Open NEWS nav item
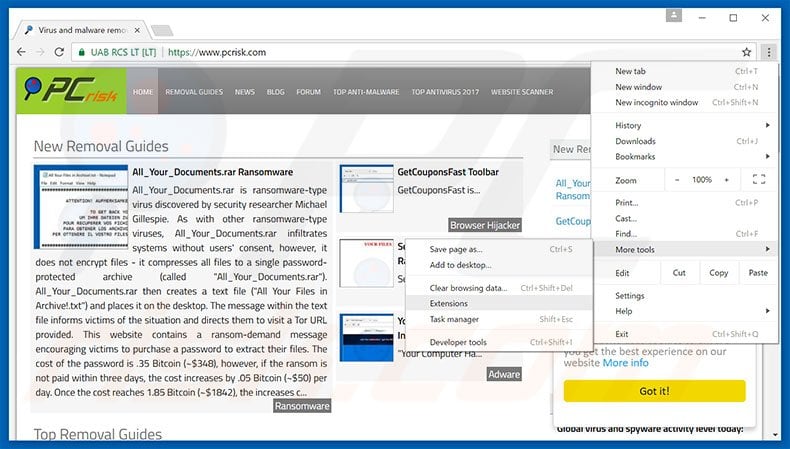Viewport: 790px width, 449px height. [x=244, y=92]
